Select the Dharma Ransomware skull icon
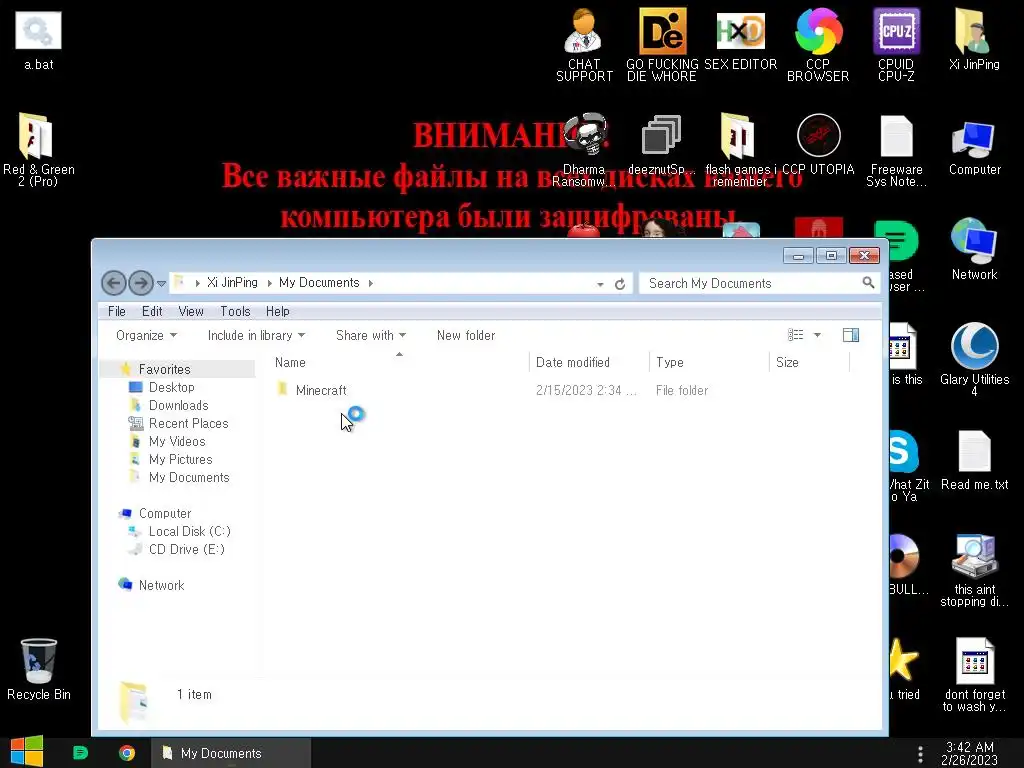 [585, 150]
